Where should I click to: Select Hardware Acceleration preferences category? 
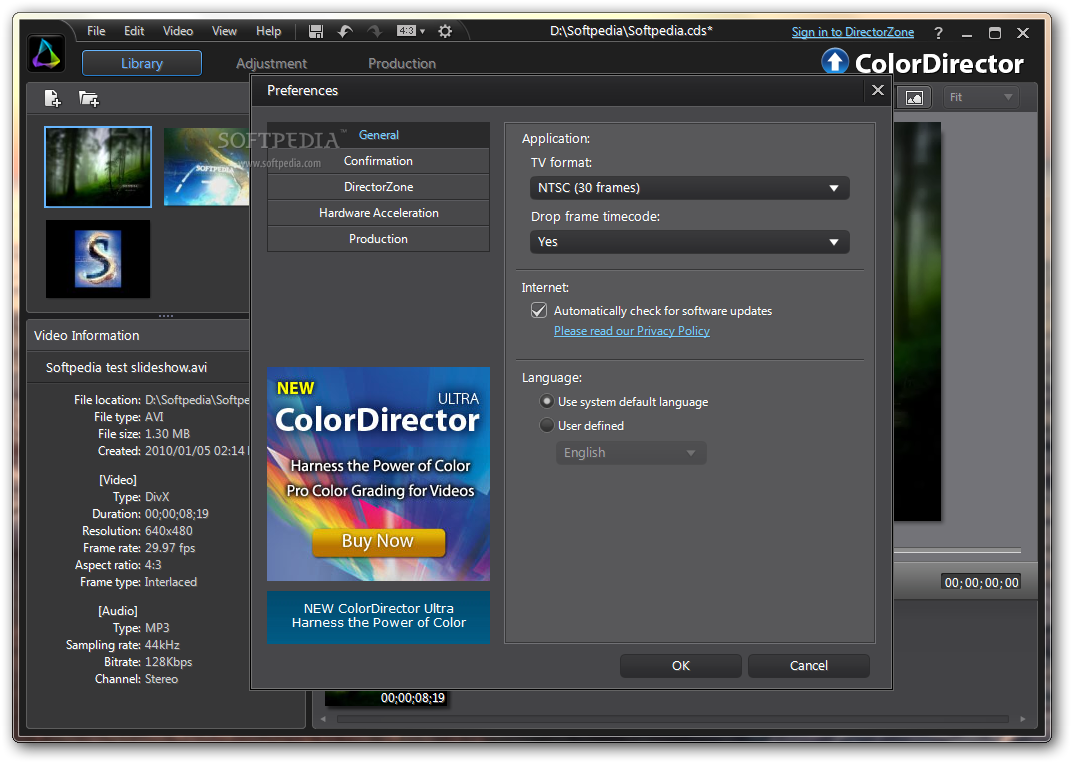(x=379, y=213)
